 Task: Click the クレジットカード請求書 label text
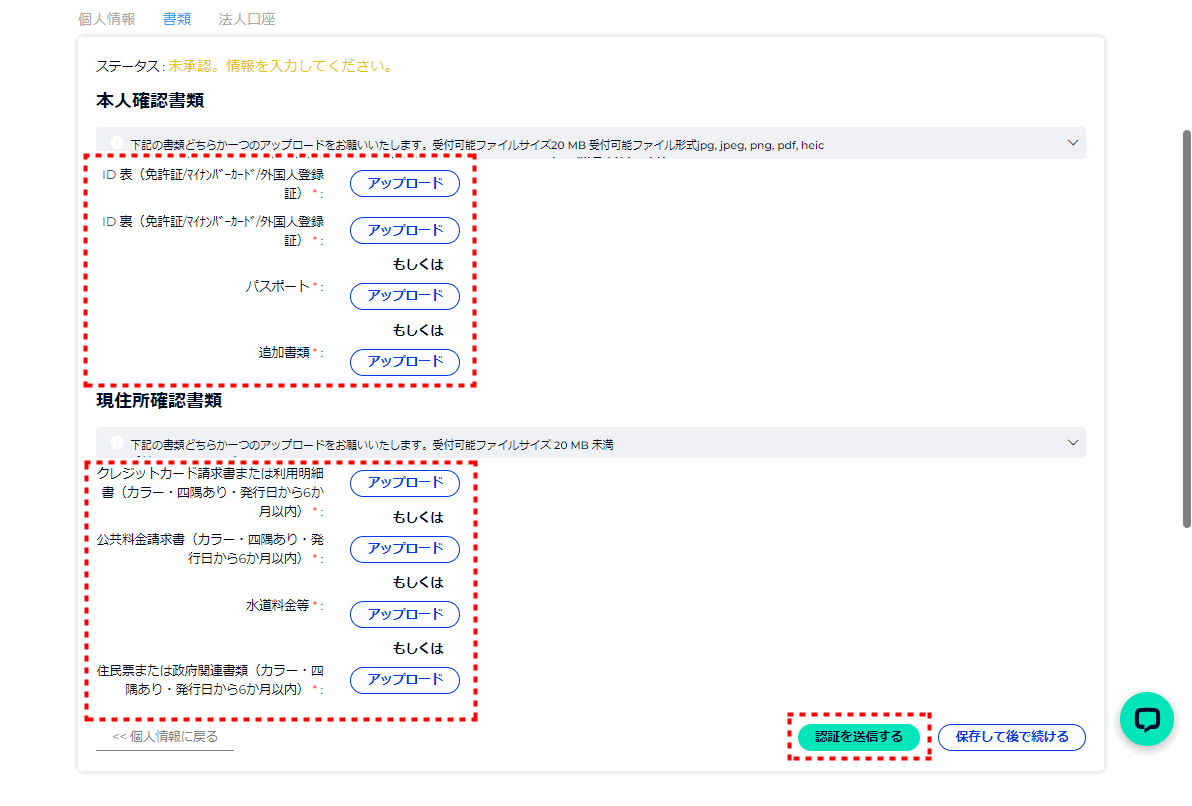(210, 492)
